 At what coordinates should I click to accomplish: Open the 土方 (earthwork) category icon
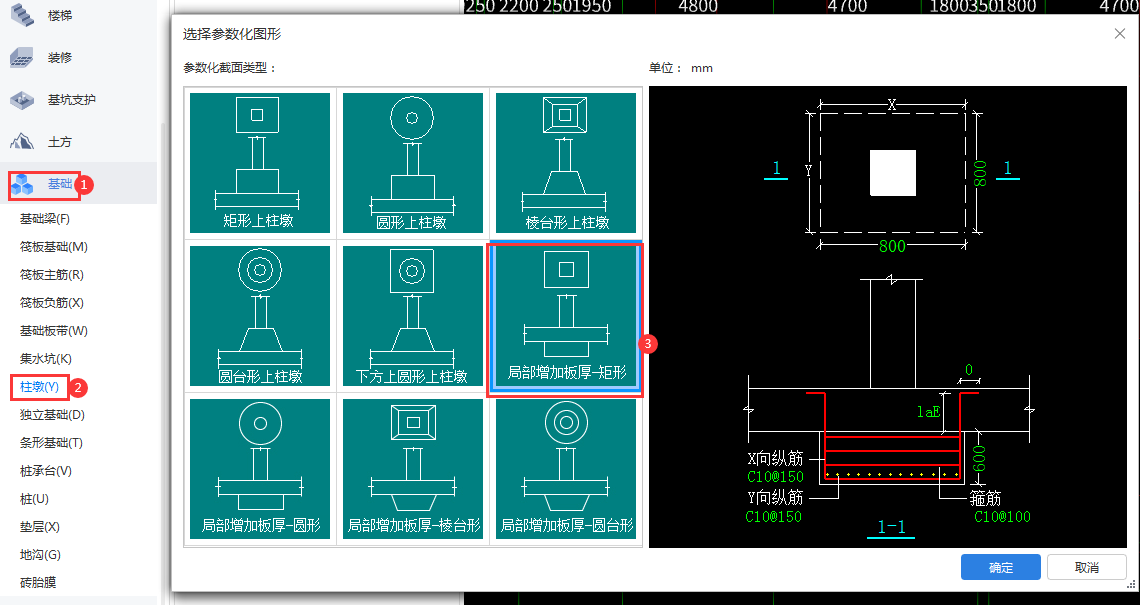point(22,141)
